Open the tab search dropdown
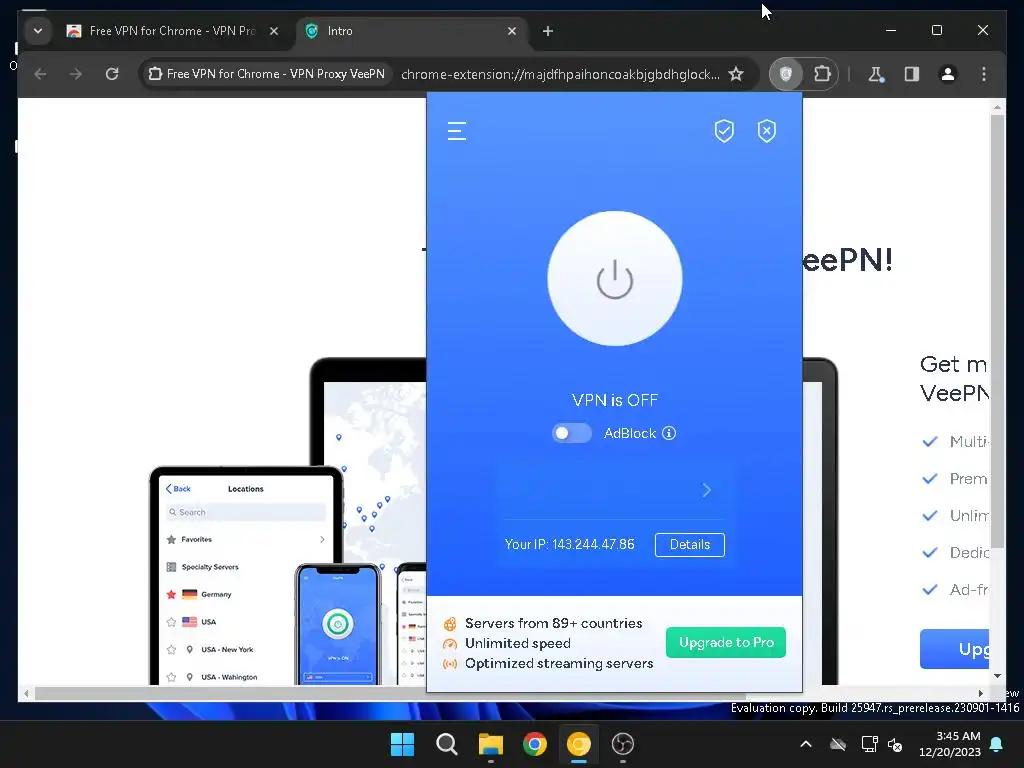 coord(38,31)
